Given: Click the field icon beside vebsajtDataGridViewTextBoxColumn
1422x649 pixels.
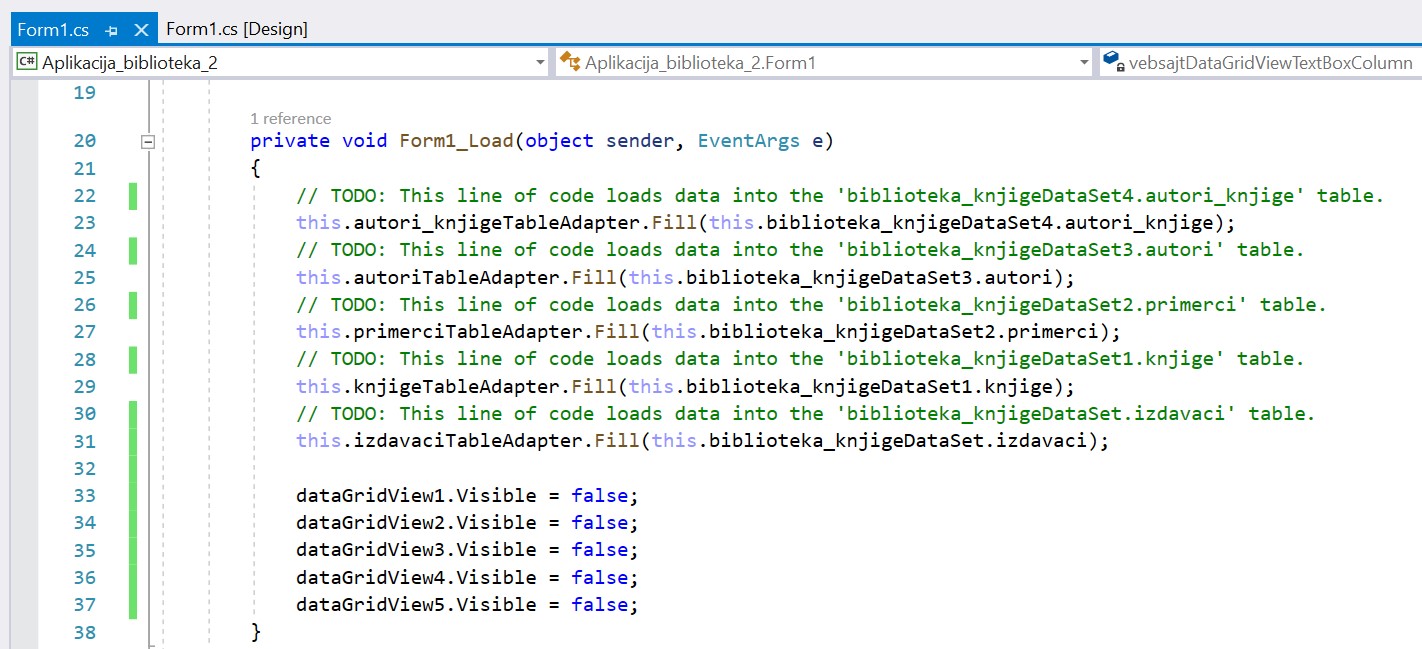Looking at the screenshot, I should tap(1112, 62).
